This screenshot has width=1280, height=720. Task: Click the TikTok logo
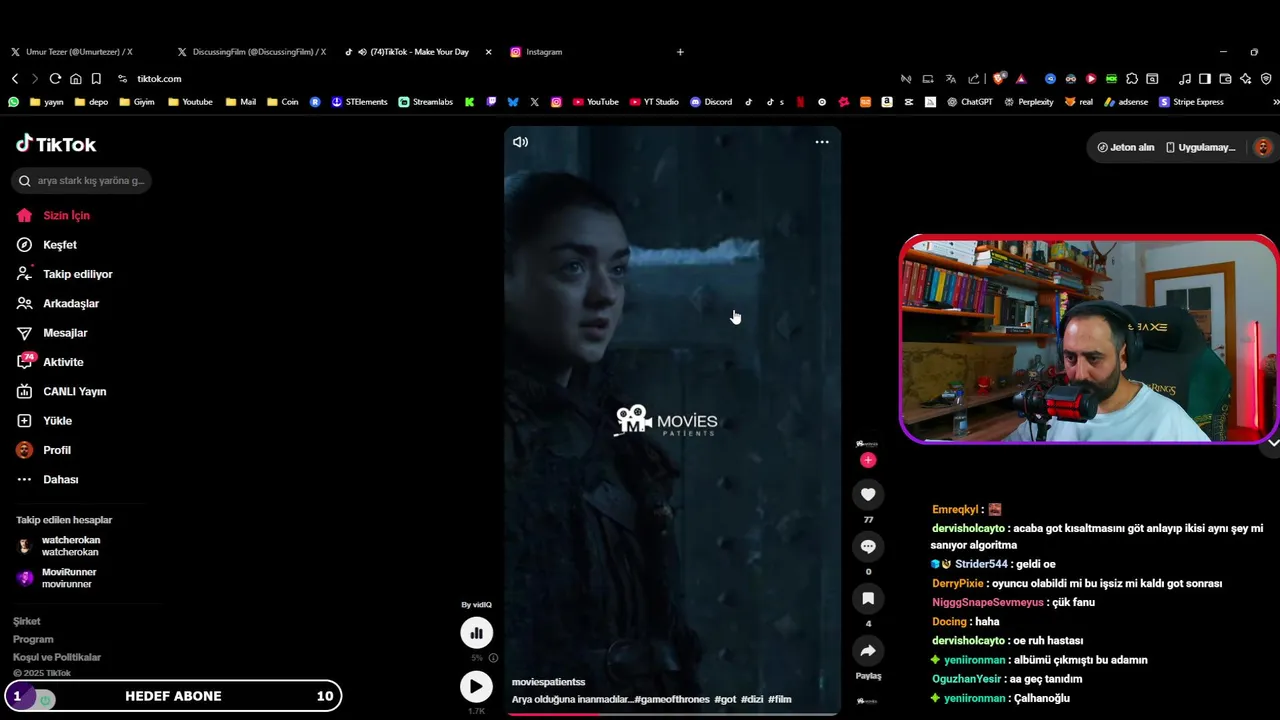(x=56, y=144)
